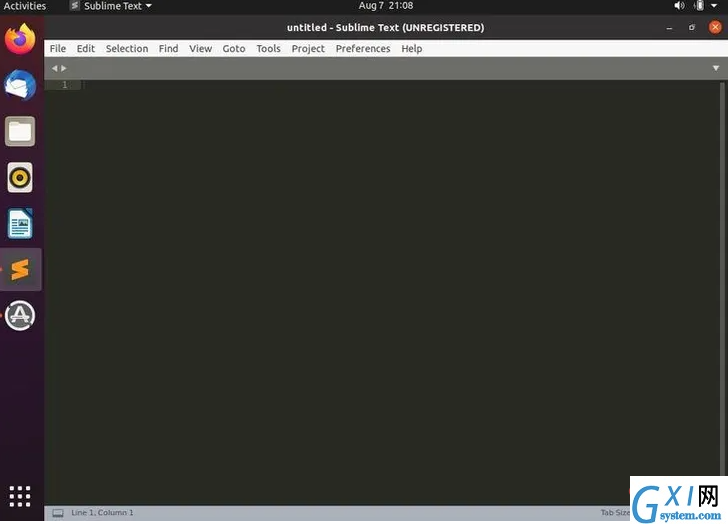This screenshot has width=728, height=524.
Task: Open the Tools menu
Action: point(268,49)
